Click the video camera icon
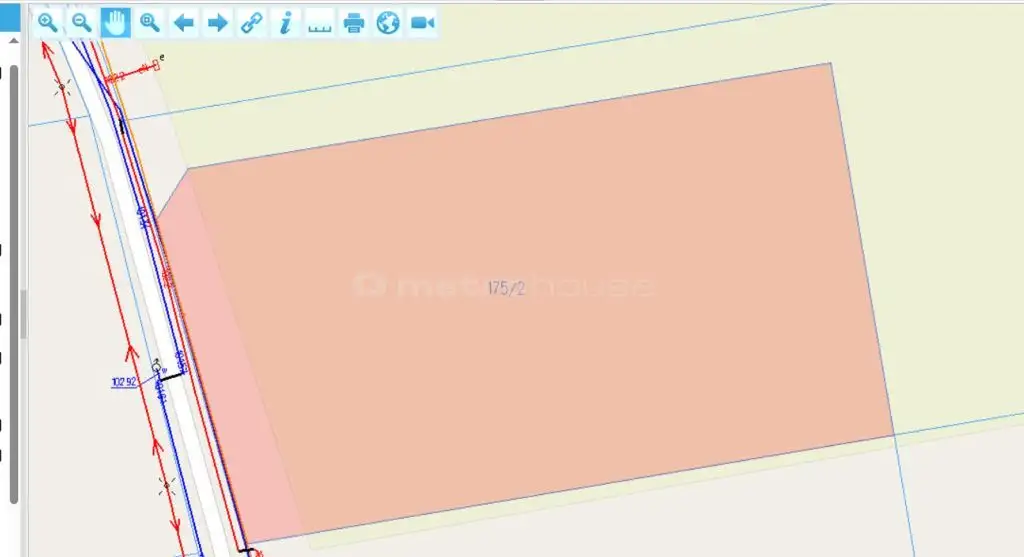 [422, 23]
